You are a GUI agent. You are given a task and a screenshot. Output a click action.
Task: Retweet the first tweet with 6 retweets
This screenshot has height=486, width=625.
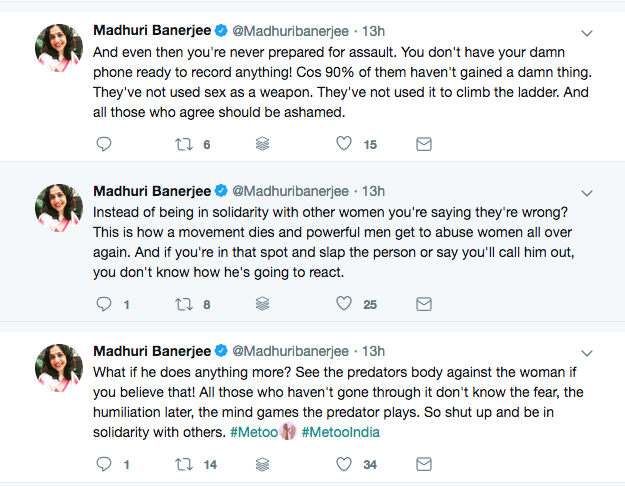coord(182,144)
